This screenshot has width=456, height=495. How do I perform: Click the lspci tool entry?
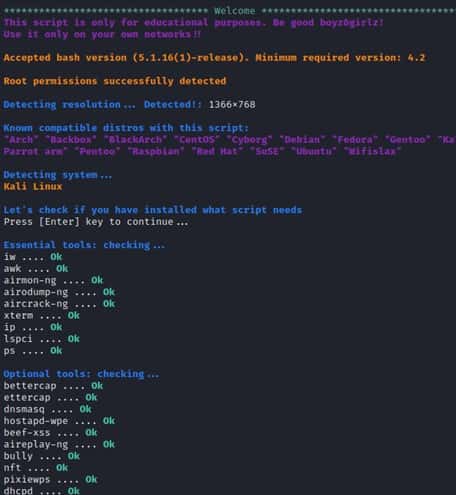click(18, 339)
